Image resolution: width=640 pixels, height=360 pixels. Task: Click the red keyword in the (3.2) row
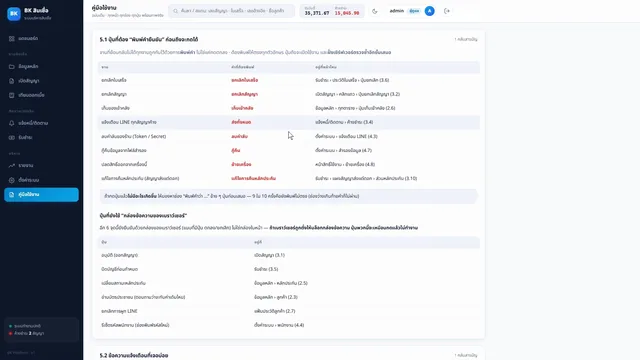244,94
